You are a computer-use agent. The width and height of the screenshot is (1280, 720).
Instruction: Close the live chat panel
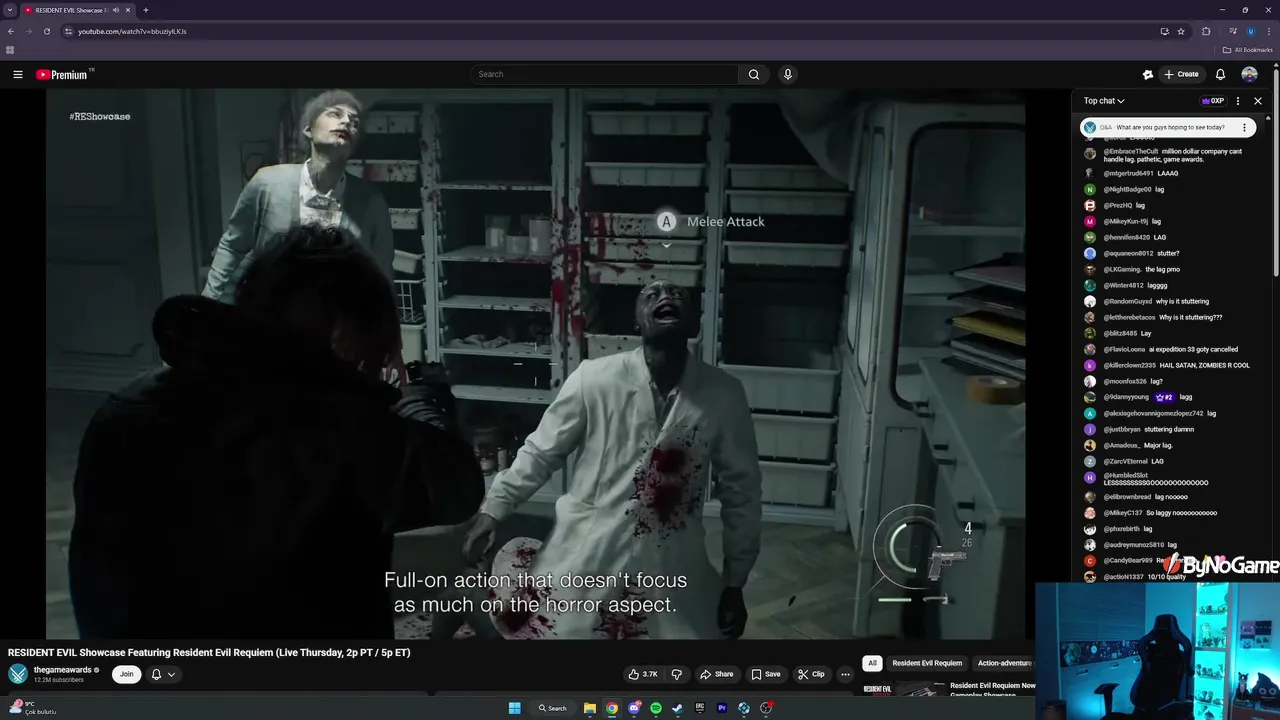click(1258, 101)
